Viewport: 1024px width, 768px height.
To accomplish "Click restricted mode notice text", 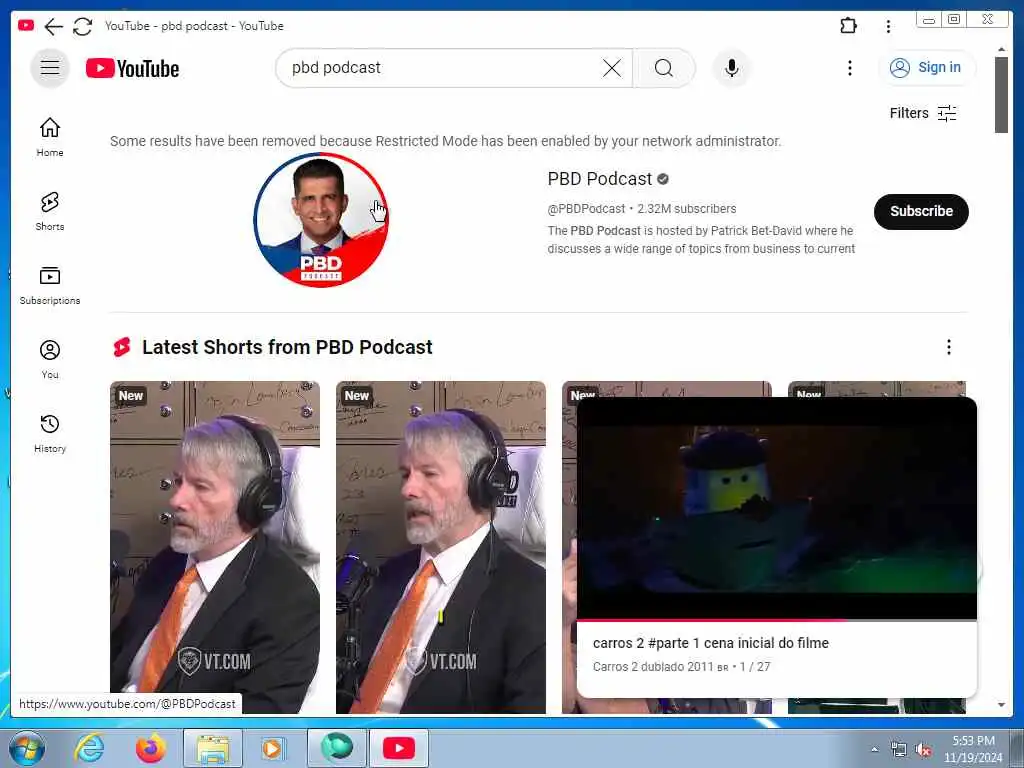I will tap(445, 141).
